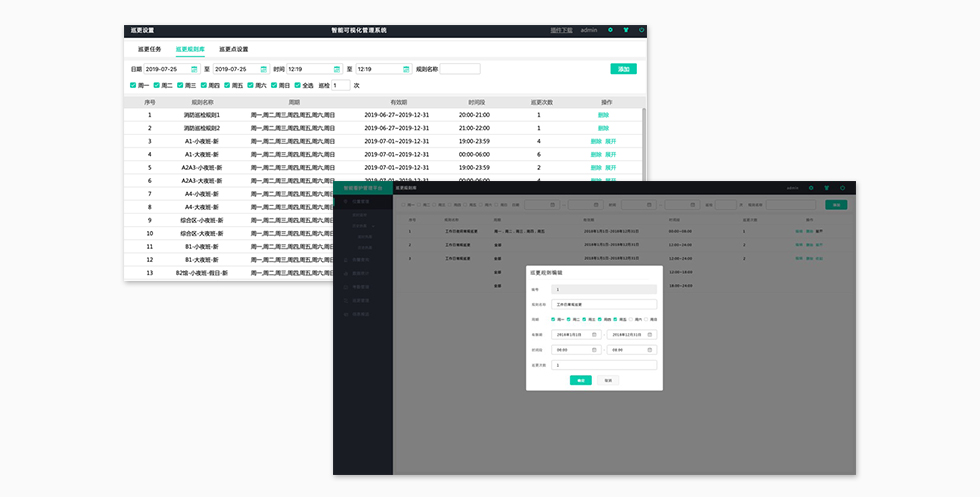Click calendar icon in dialog 2018年1月1日 field
The height and width of the screenshot is (497, 980).
pyautogui.click(x=594, y=335)
